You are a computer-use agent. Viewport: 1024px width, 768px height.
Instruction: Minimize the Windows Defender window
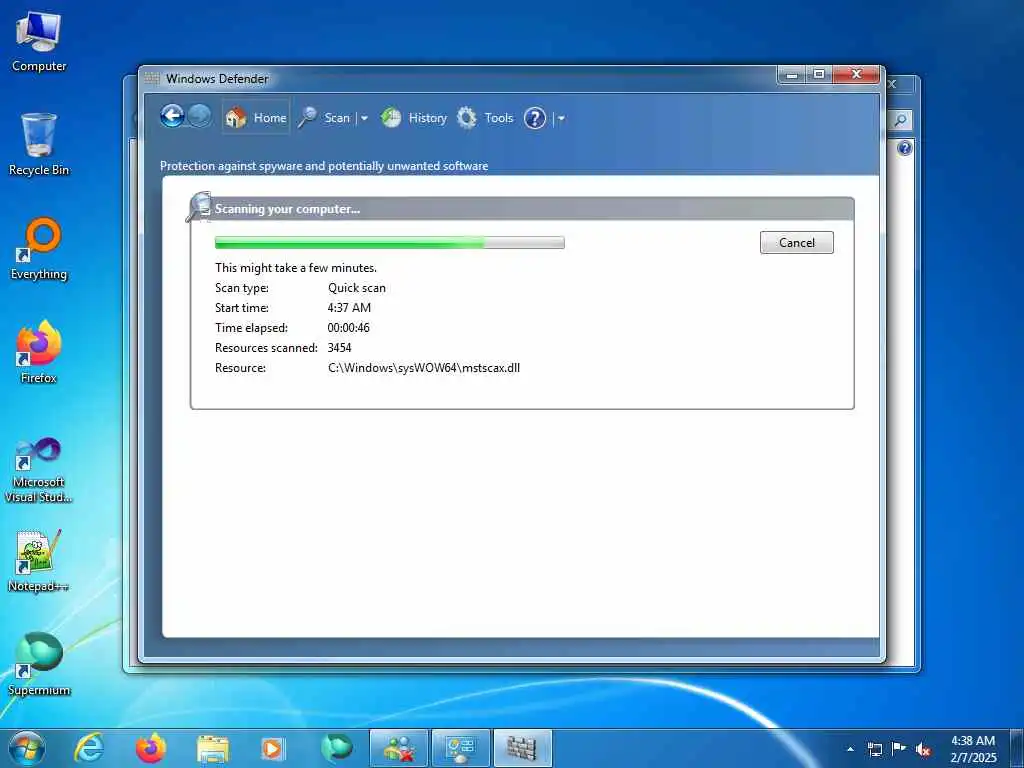tap(792, 75)
